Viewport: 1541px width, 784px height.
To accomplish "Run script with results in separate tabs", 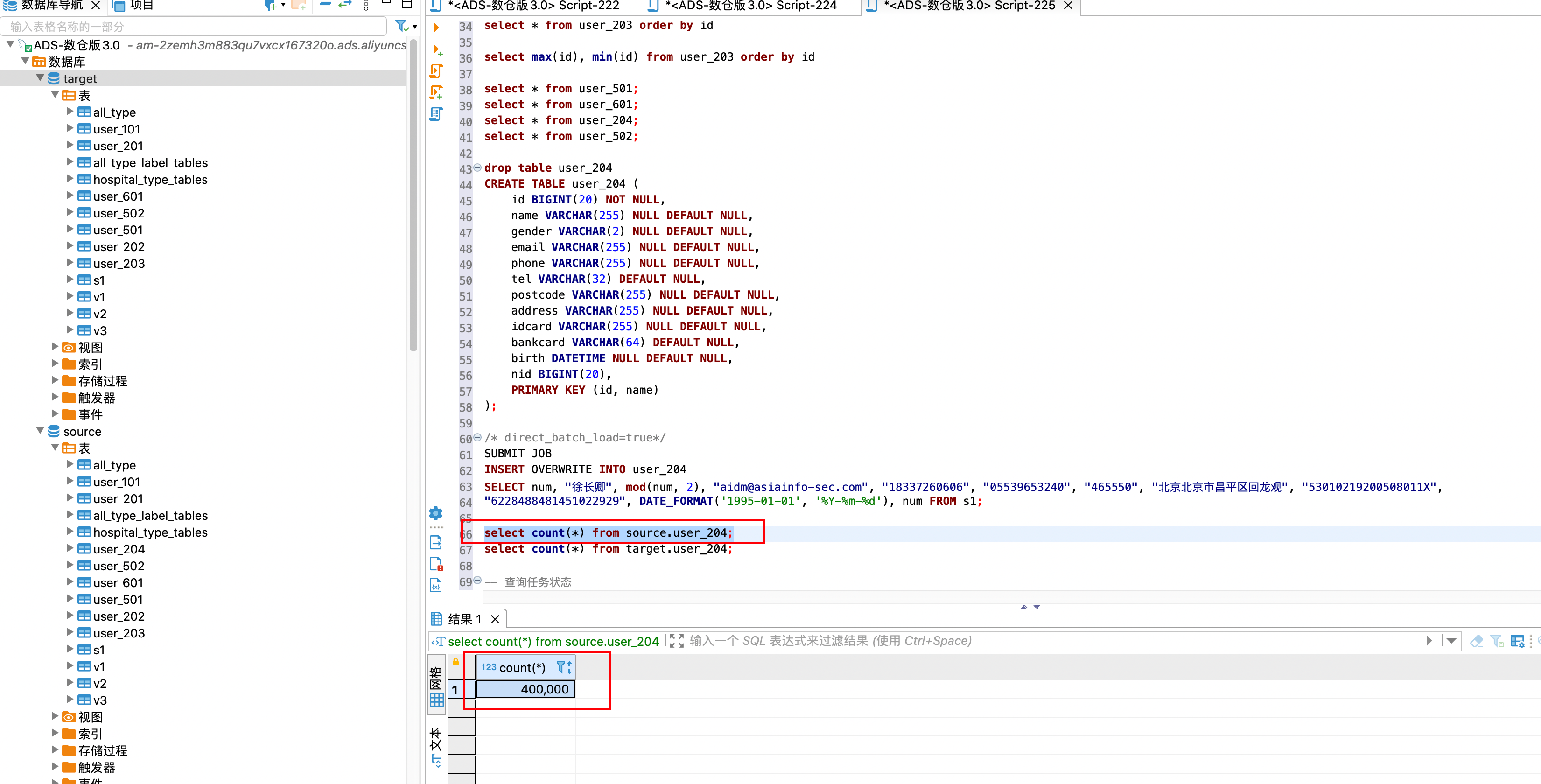I will (436, 92).
